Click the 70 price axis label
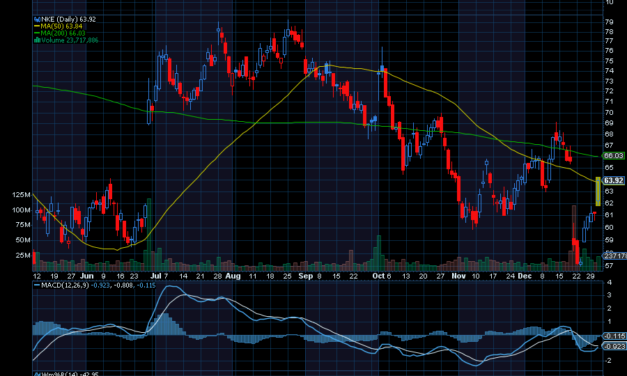 pyautogui.click(x=609, y=112)
